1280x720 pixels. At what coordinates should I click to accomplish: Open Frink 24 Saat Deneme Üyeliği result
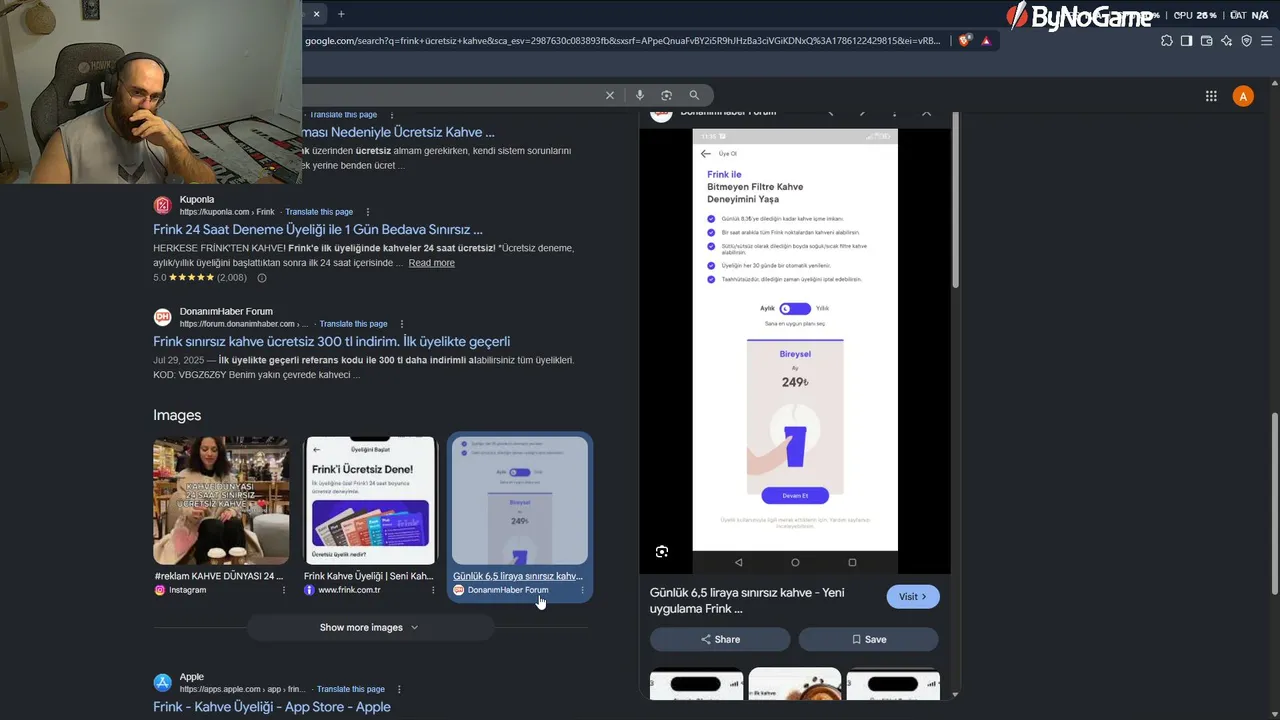click(x=318, y=229)
